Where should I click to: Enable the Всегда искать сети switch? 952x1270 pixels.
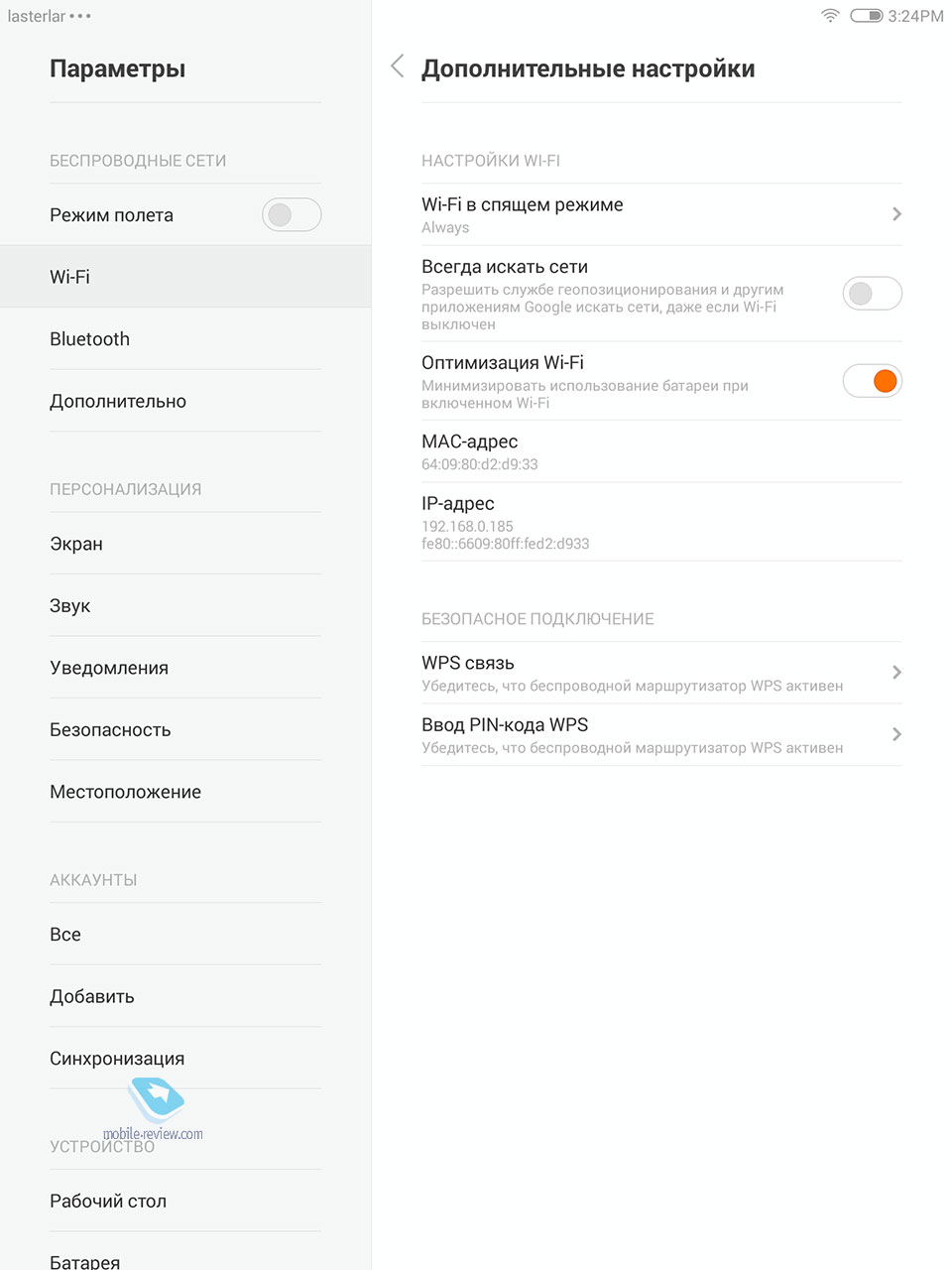click(x=872, y=293)
